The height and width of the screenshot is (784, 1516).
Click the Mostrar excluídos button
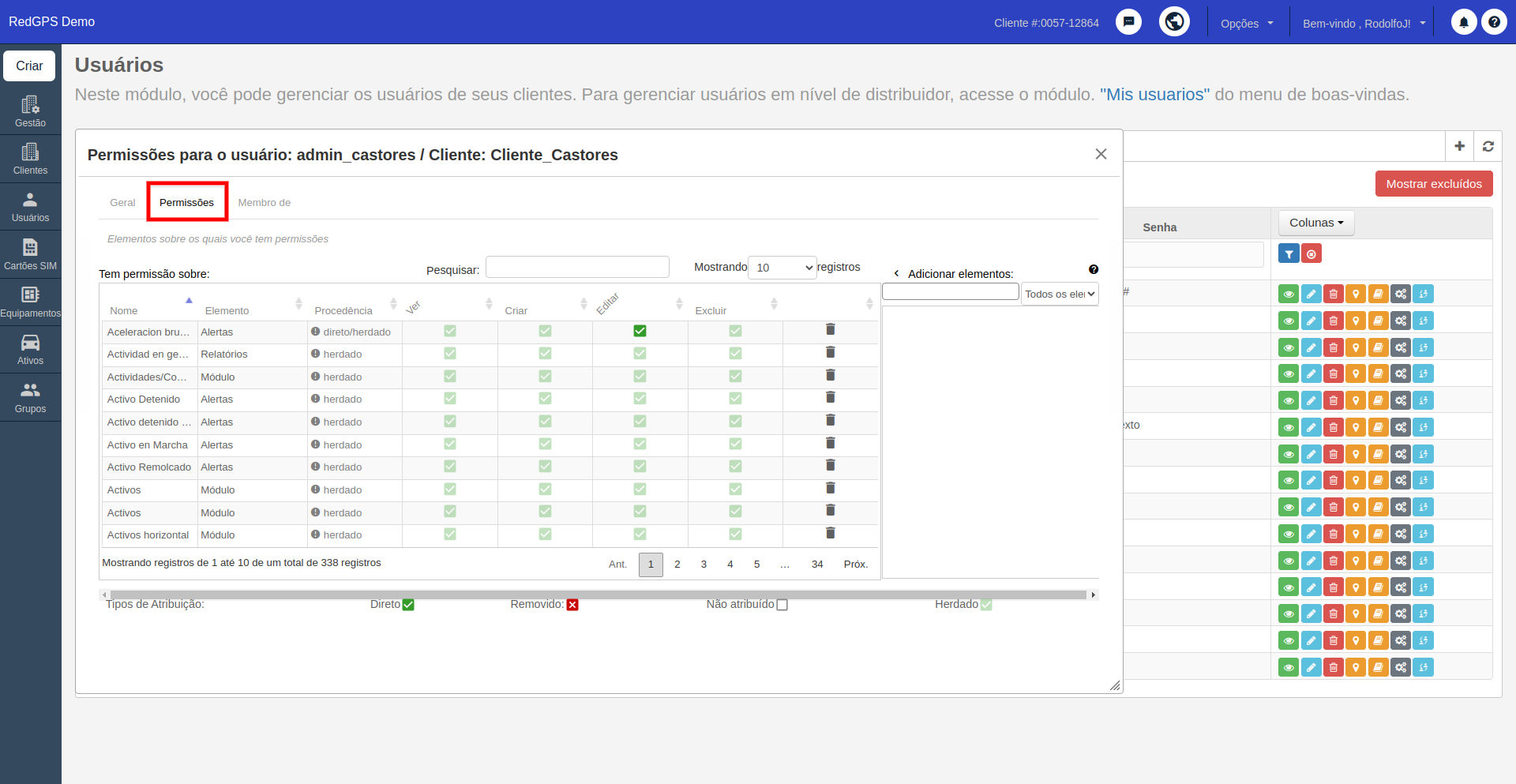[x=1434, y=183]
